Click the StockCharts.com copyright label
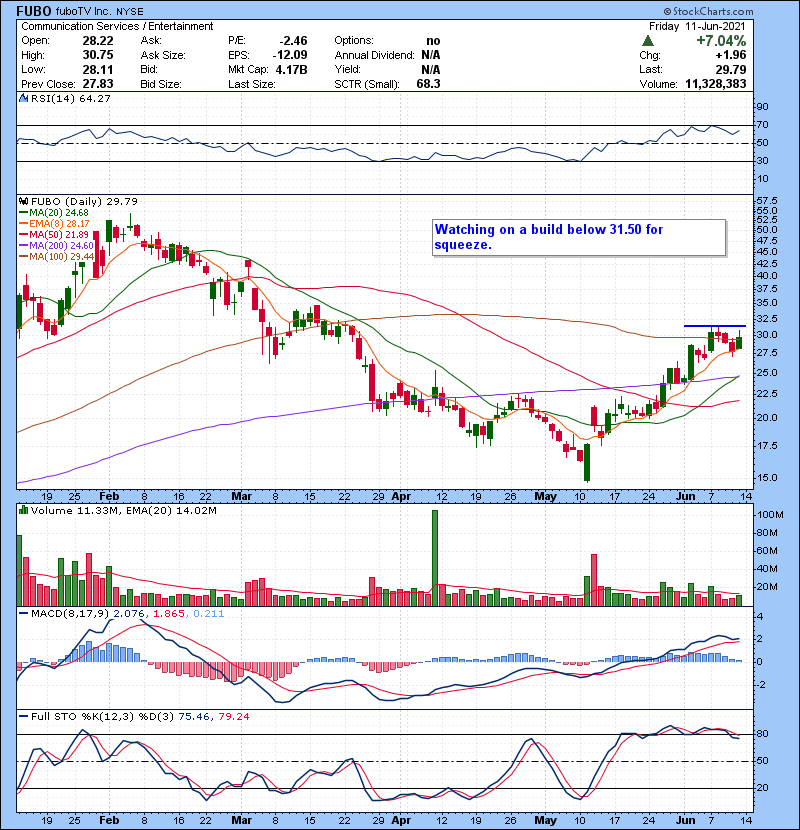 (x=708, y=11)
